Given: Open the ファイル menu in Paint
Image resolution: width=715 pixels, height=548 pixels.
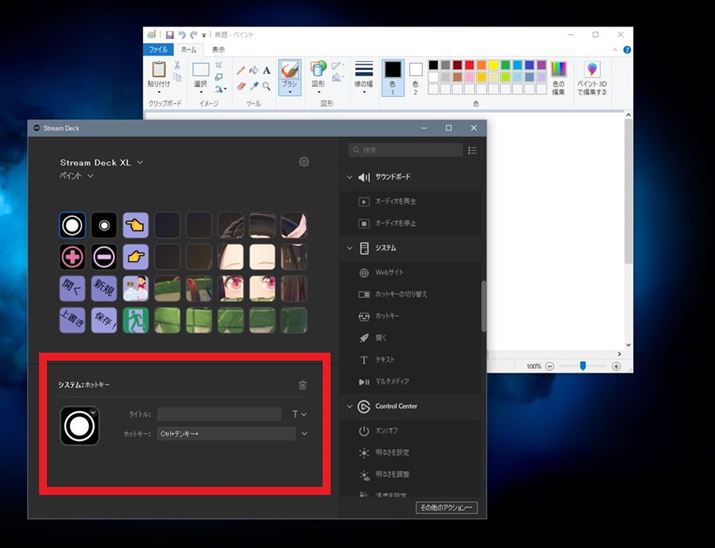Looking at the screenshot, I should (x=158, y=49).
